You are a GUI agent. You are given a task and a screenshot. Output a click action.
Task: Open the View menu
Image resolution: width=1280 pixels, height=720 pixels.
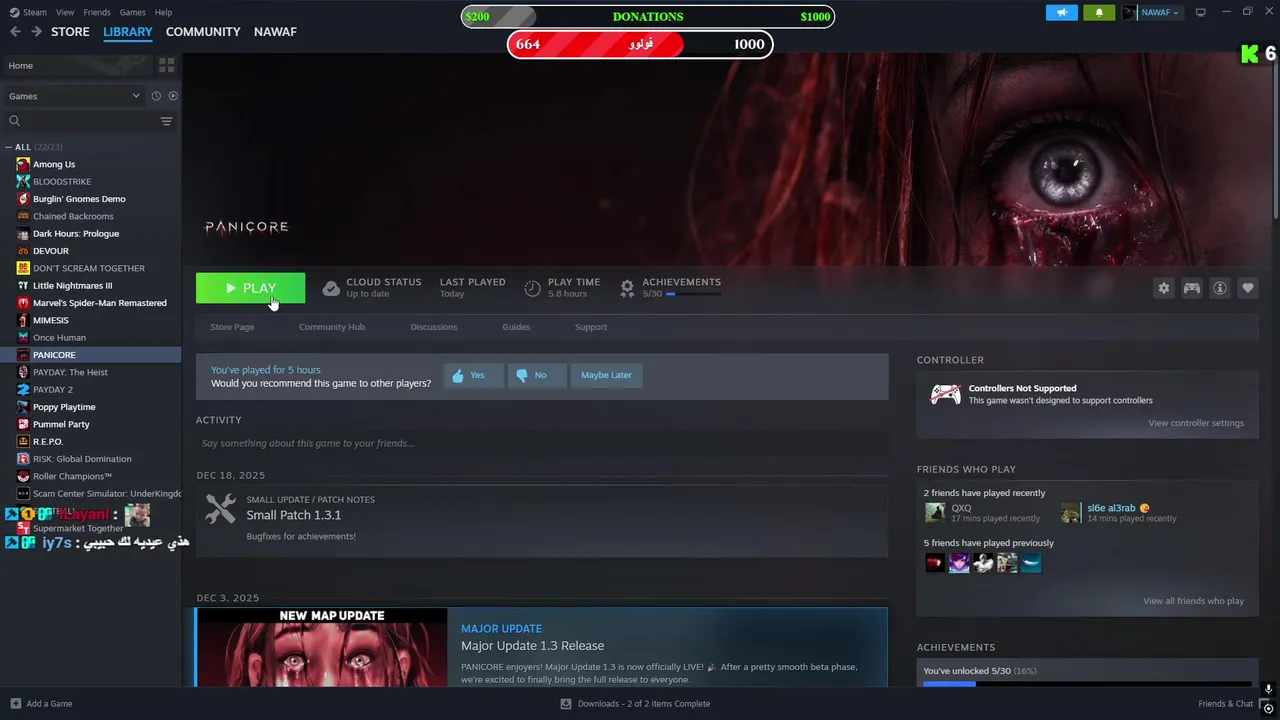tap(65, 12)
